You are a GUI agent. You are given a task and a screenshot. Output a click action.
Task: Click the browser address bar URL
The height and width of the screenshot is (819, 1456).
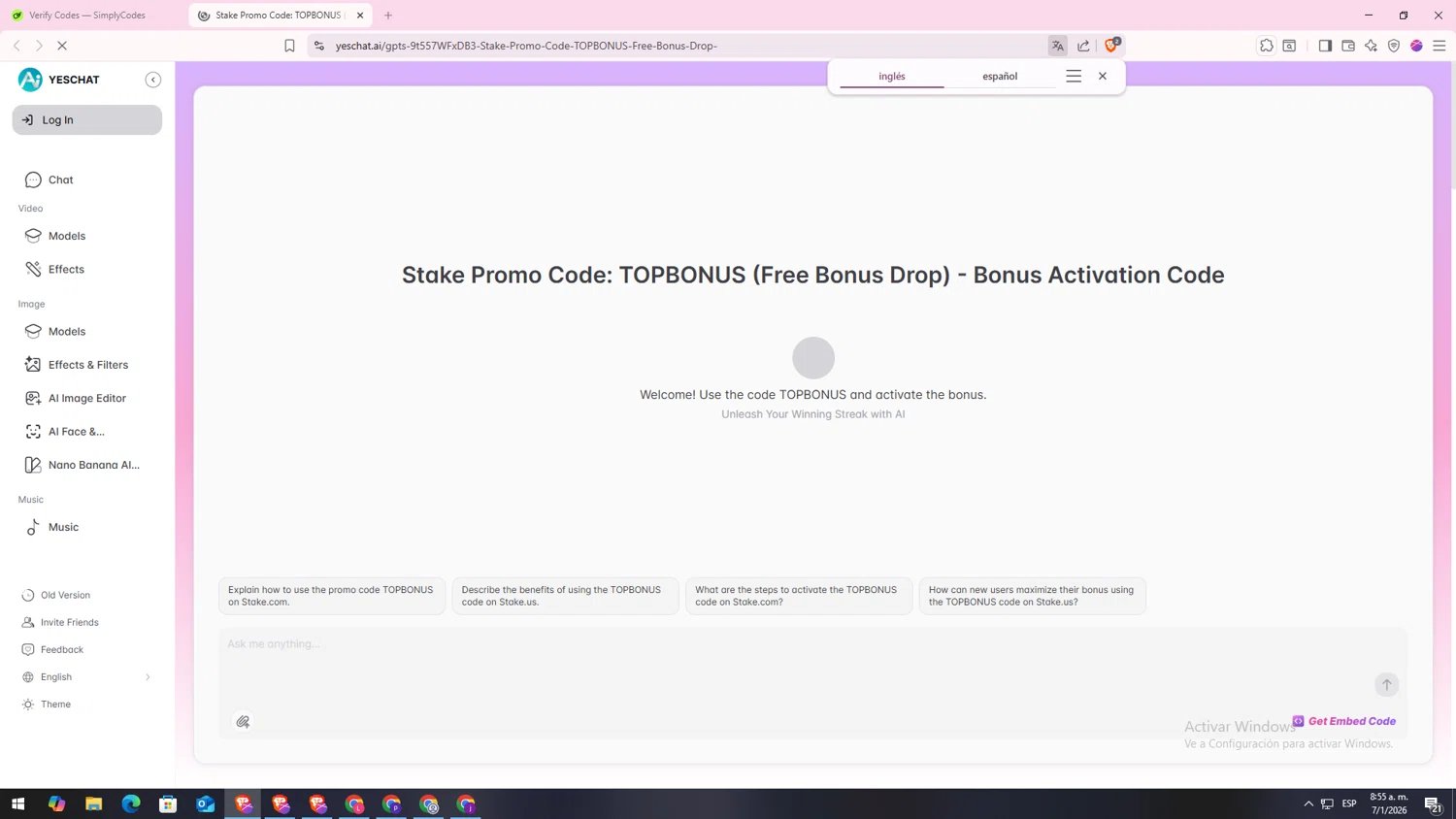[526, 46]
